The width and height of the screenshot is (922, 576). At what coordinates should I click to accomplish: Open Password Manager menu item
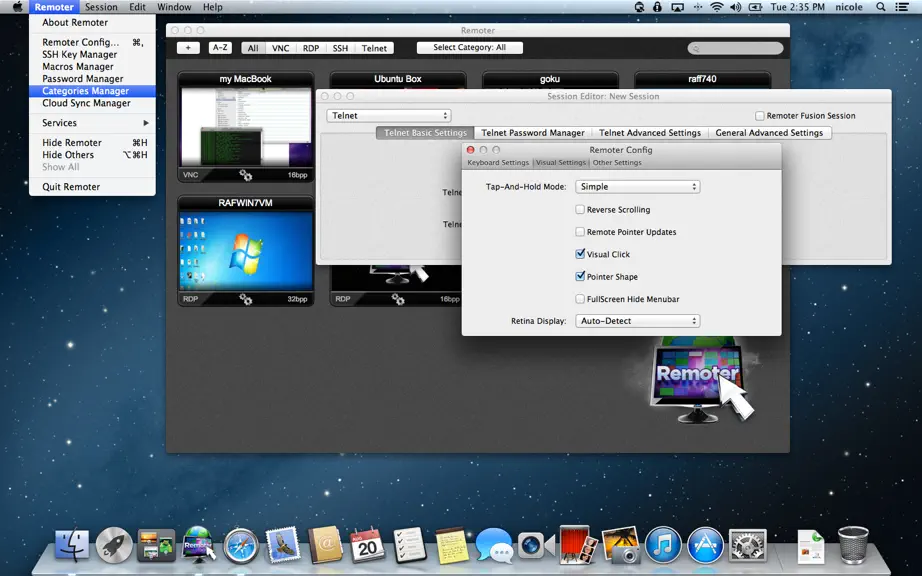(92, 79)
